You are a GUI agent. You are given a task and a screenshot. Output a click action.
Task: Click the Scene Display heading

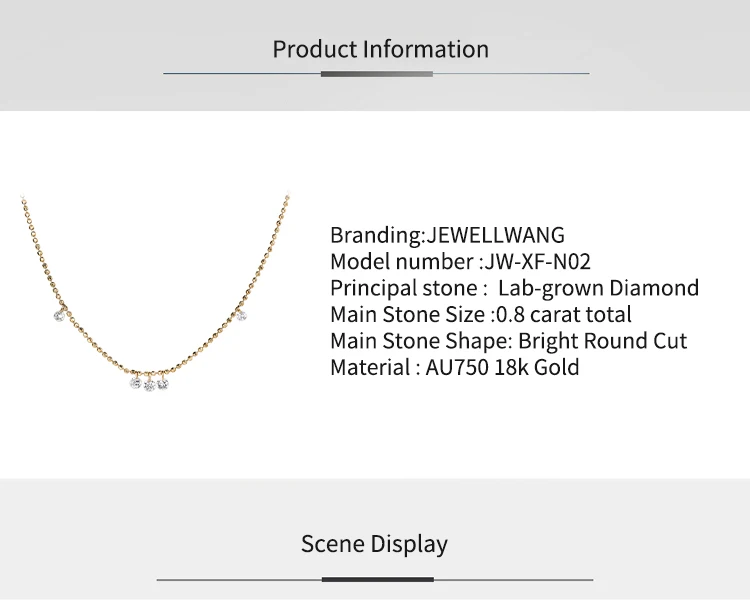click(x=374, y=544)
